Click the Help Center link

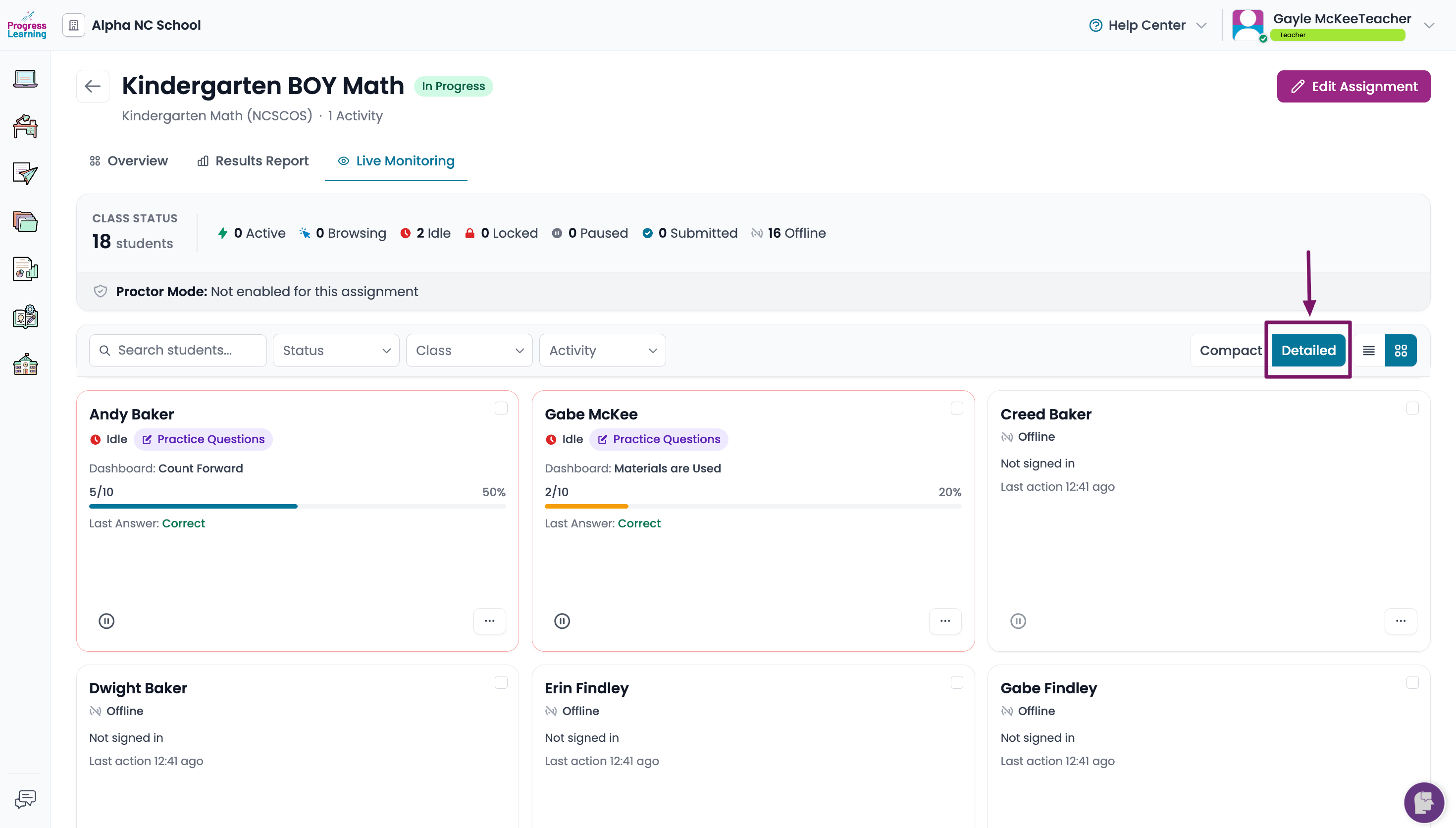1146,25
